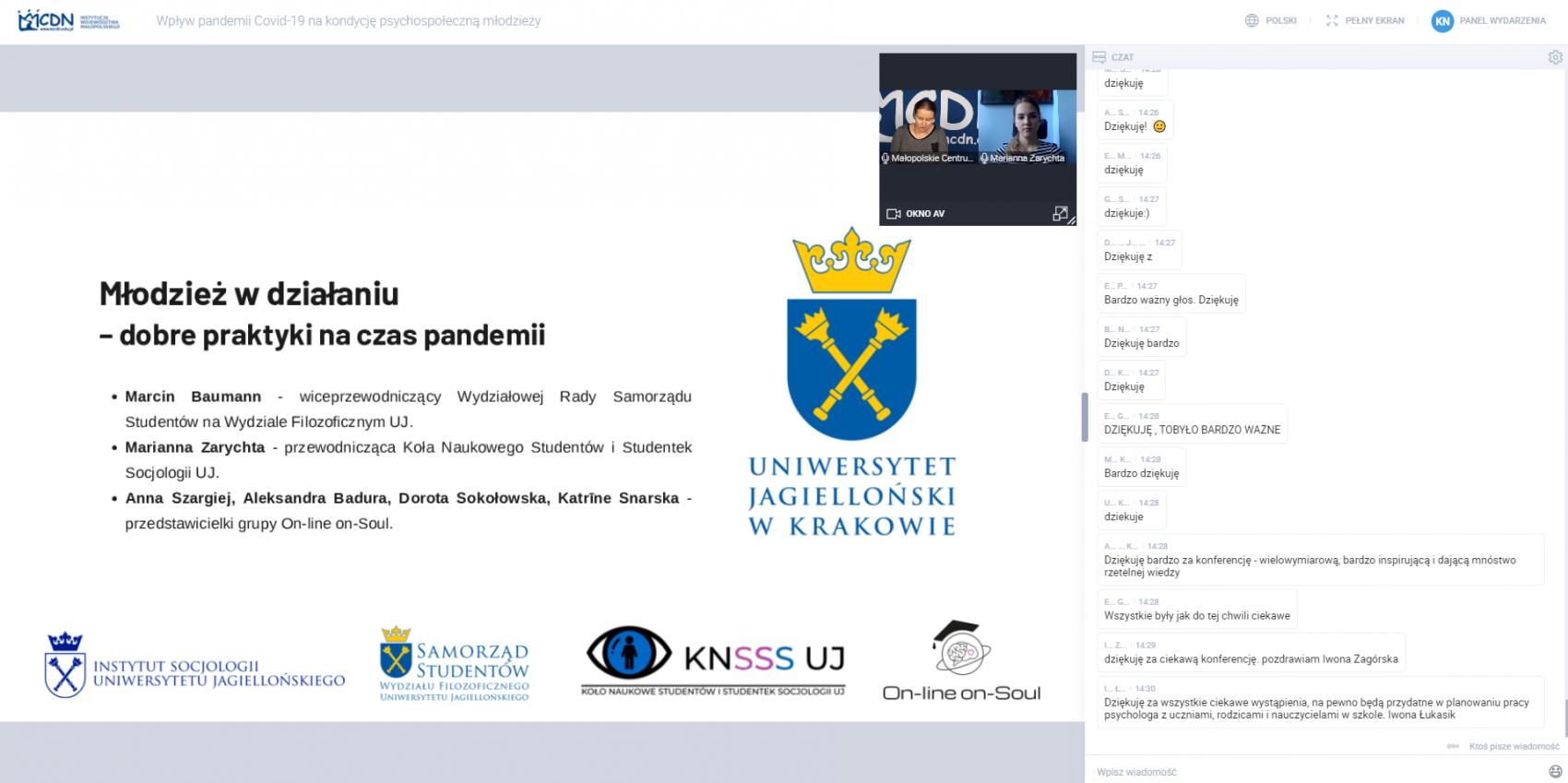Click the globe language icon

(1252, 20)
